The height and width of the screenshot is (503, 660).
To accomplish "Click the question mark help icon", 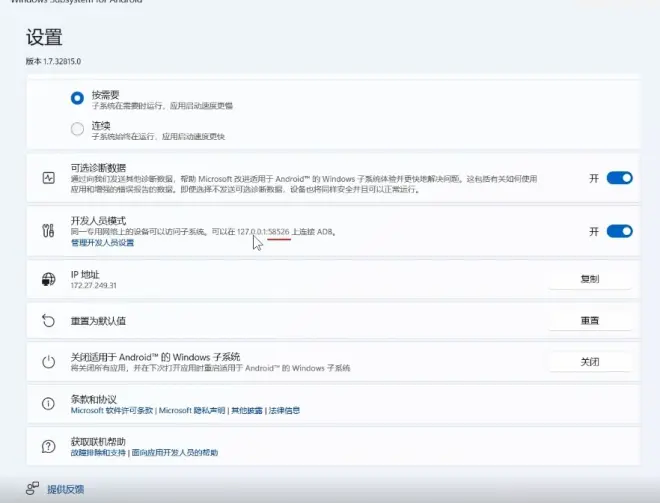I will coord(48,446).
